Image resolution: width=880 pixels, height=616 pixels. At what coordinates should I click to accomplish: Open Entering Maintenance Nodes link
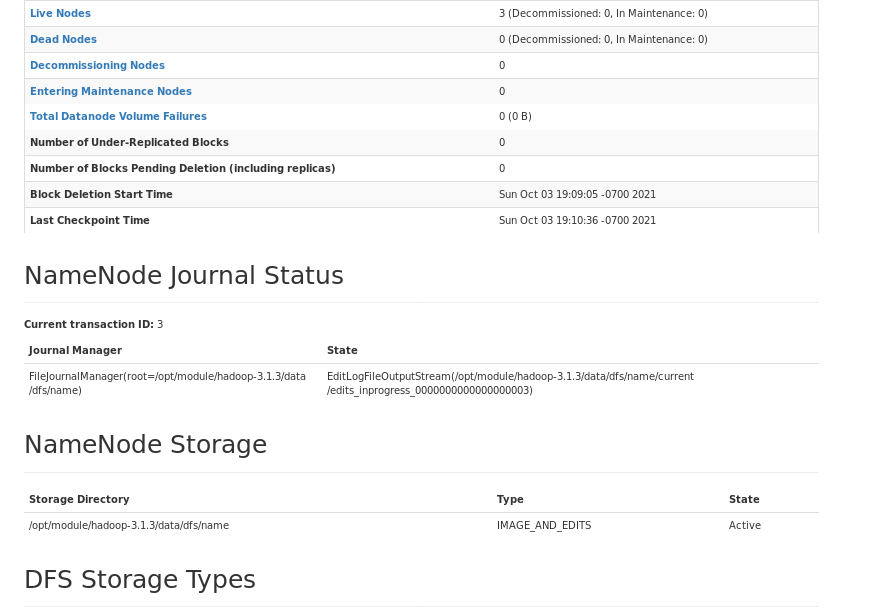111,91
